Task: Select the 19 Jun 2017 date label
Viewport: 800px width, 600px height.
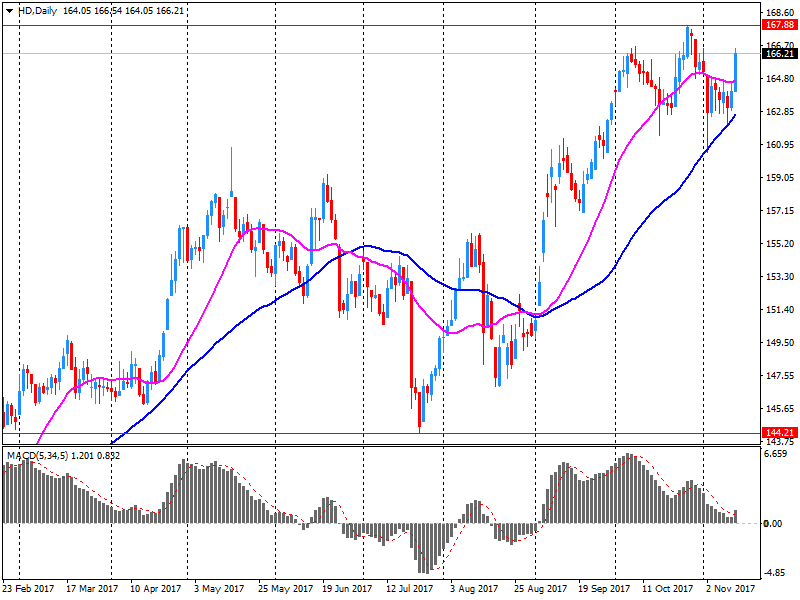Action: click(347, 588)
